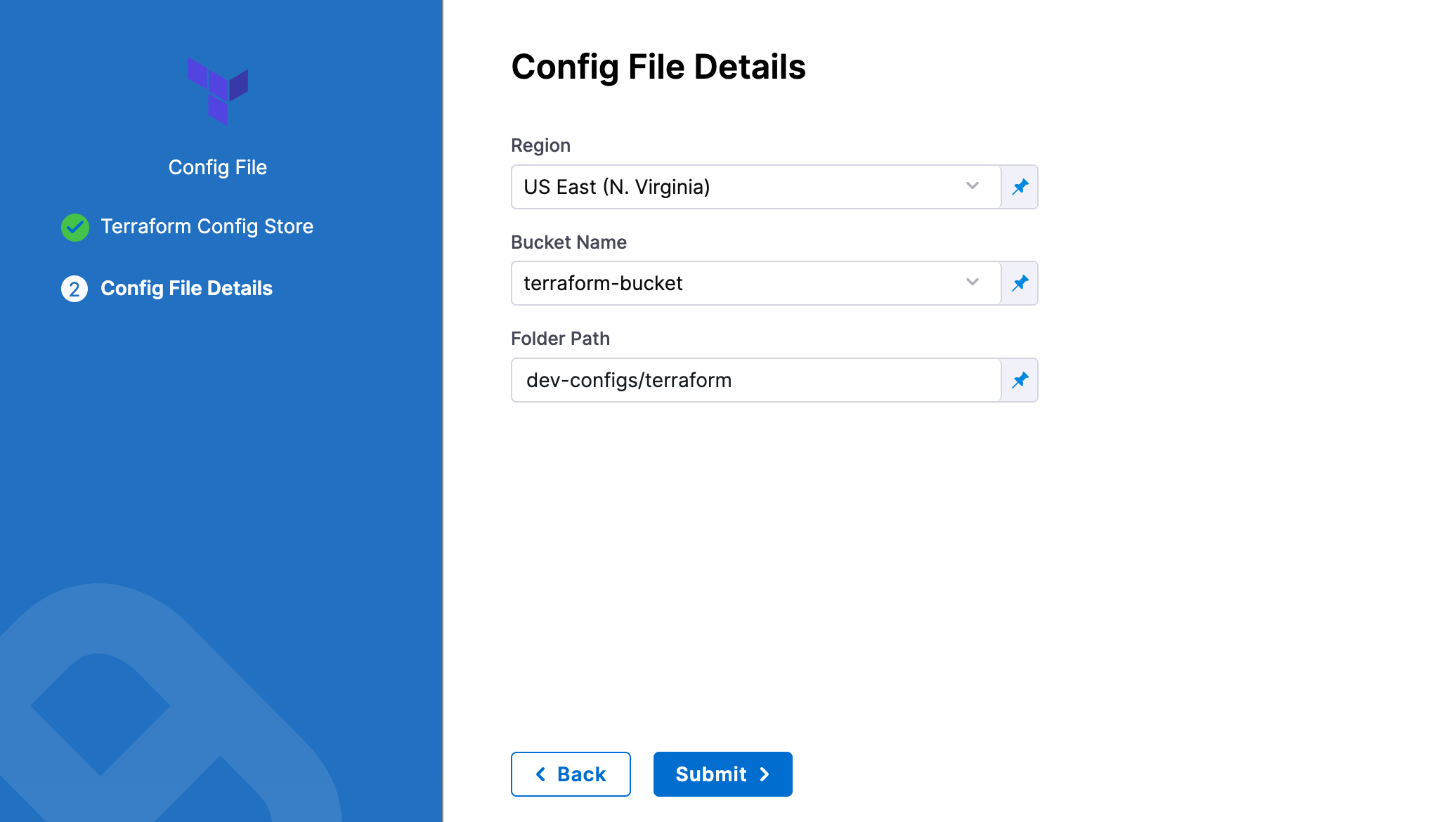This screenshot has height=822, width=1456.
Task: Expand the Region dropdown arrow
Action: point(972,186)
